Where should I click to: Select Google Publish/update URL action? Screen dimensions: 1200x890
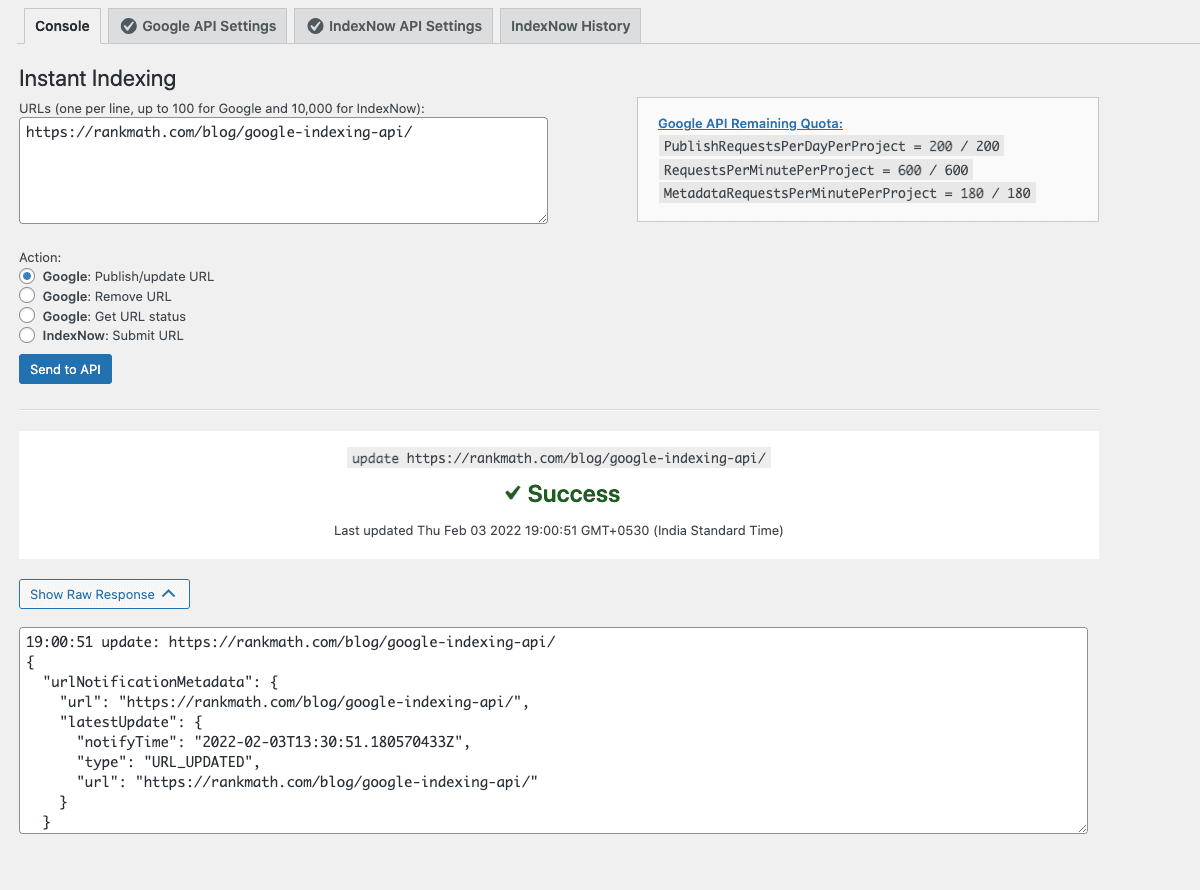point(27,277)
